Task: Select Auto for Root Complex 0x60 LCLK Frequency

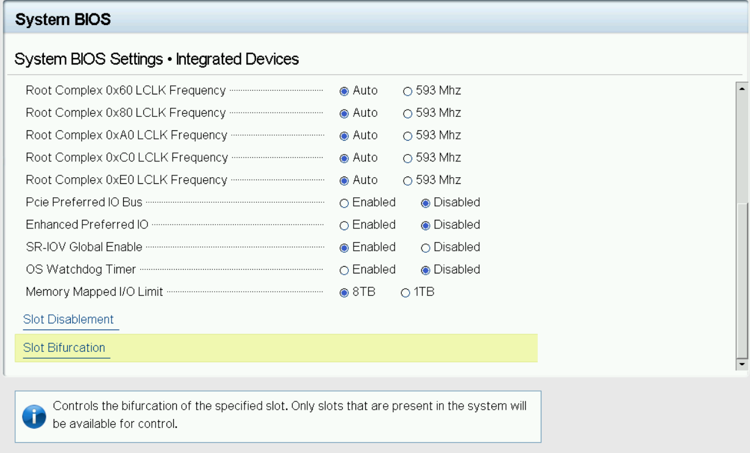Action: pos(344,91)
